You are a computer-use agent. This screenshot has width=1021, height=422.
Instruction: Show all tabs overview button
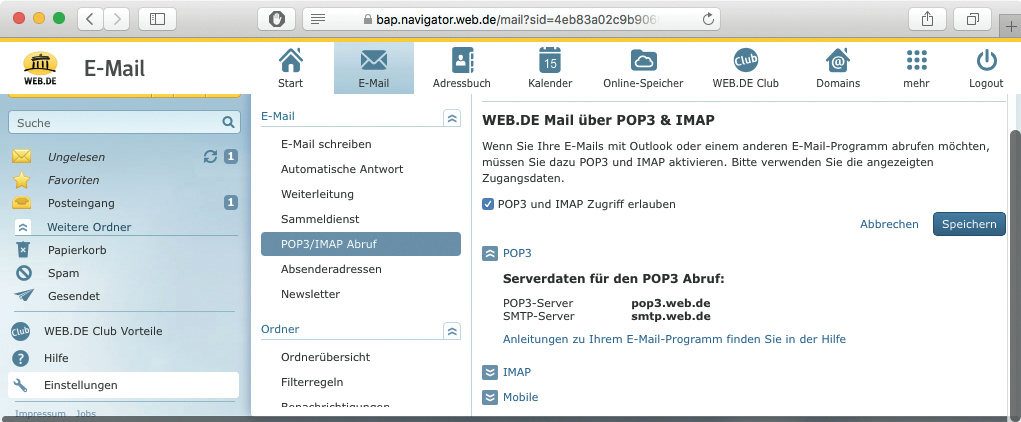click(x=972, y=19)
